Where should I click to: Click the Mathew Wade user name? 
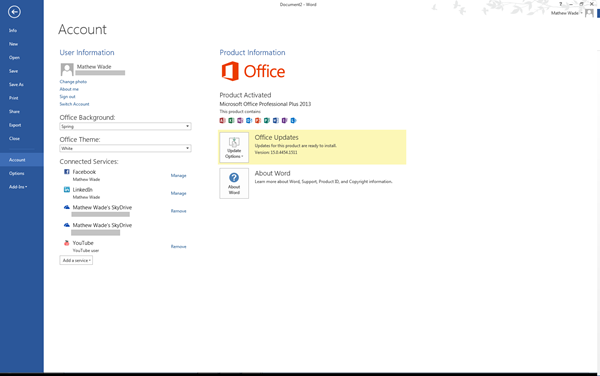tap(94, 67)
